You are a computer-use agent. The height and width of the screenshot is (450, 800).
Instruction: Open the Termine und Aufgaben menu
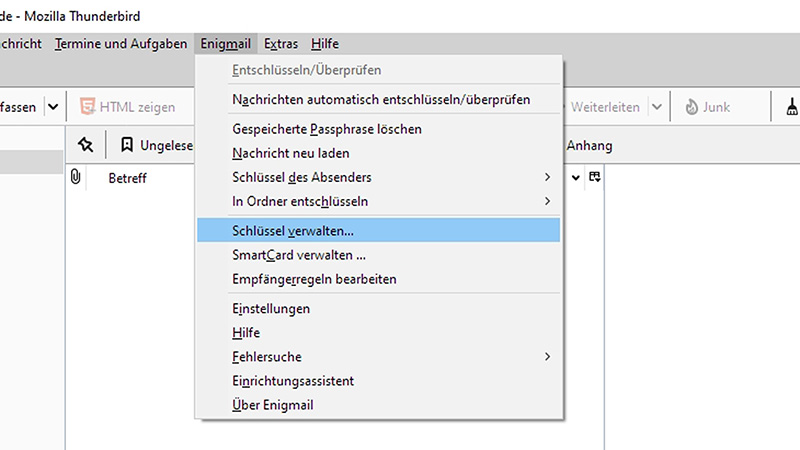pos(121,44)
